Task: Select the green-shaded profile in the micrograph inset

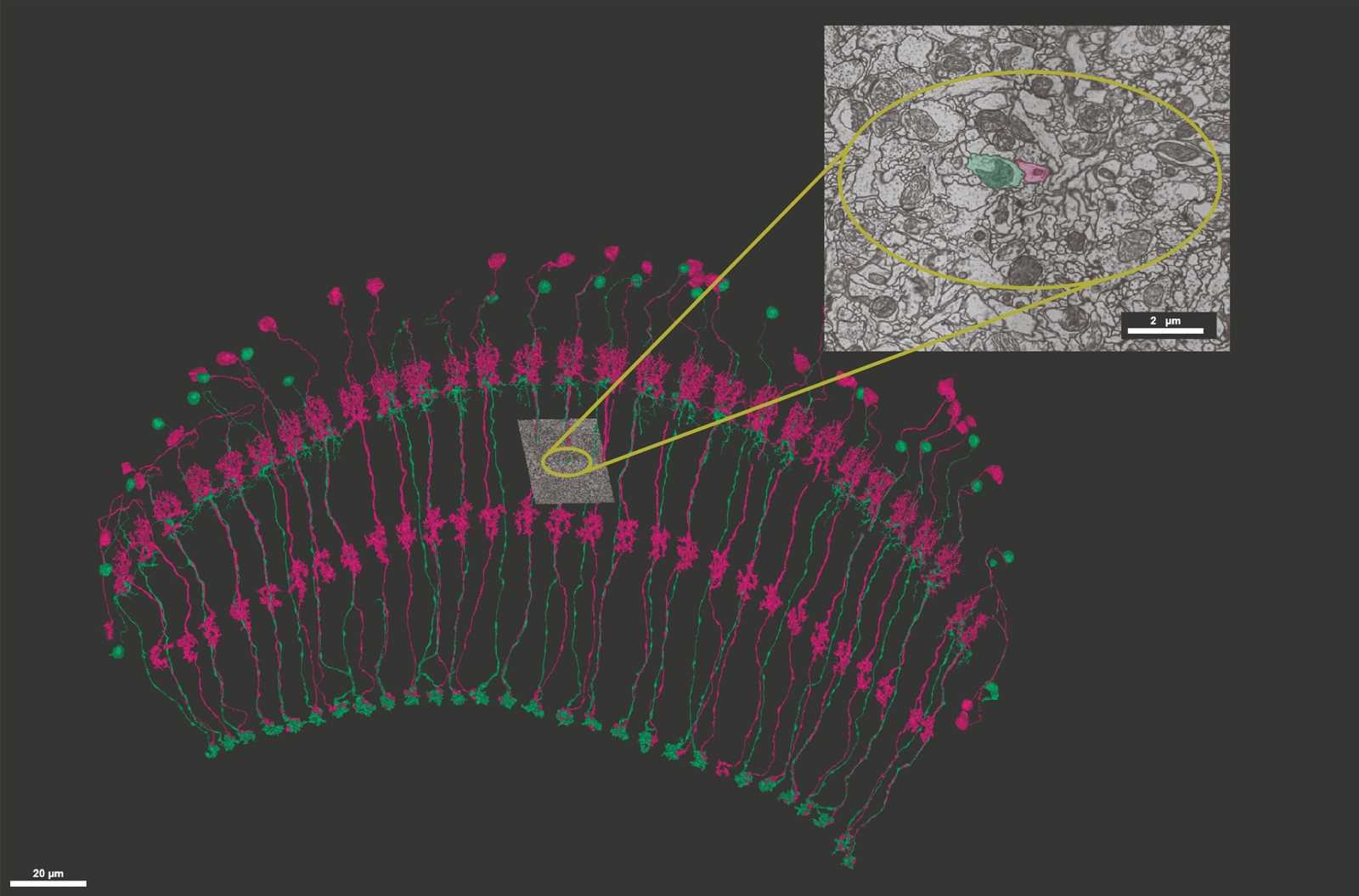Action: coord(995,171)
